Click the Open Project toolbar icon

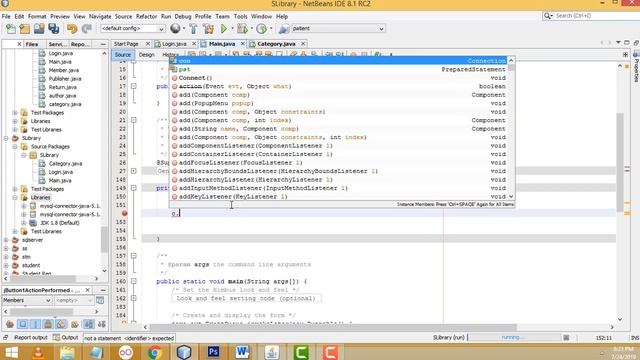point(39,29)
